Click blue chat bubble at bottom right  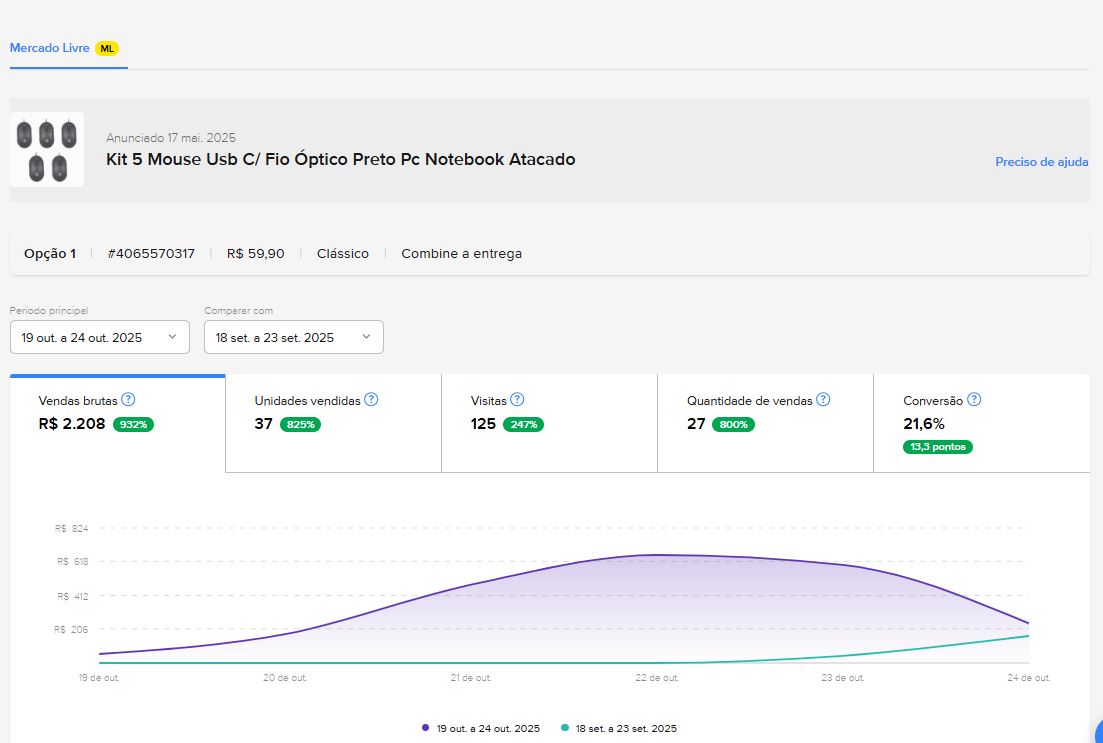coord(1097,733)
